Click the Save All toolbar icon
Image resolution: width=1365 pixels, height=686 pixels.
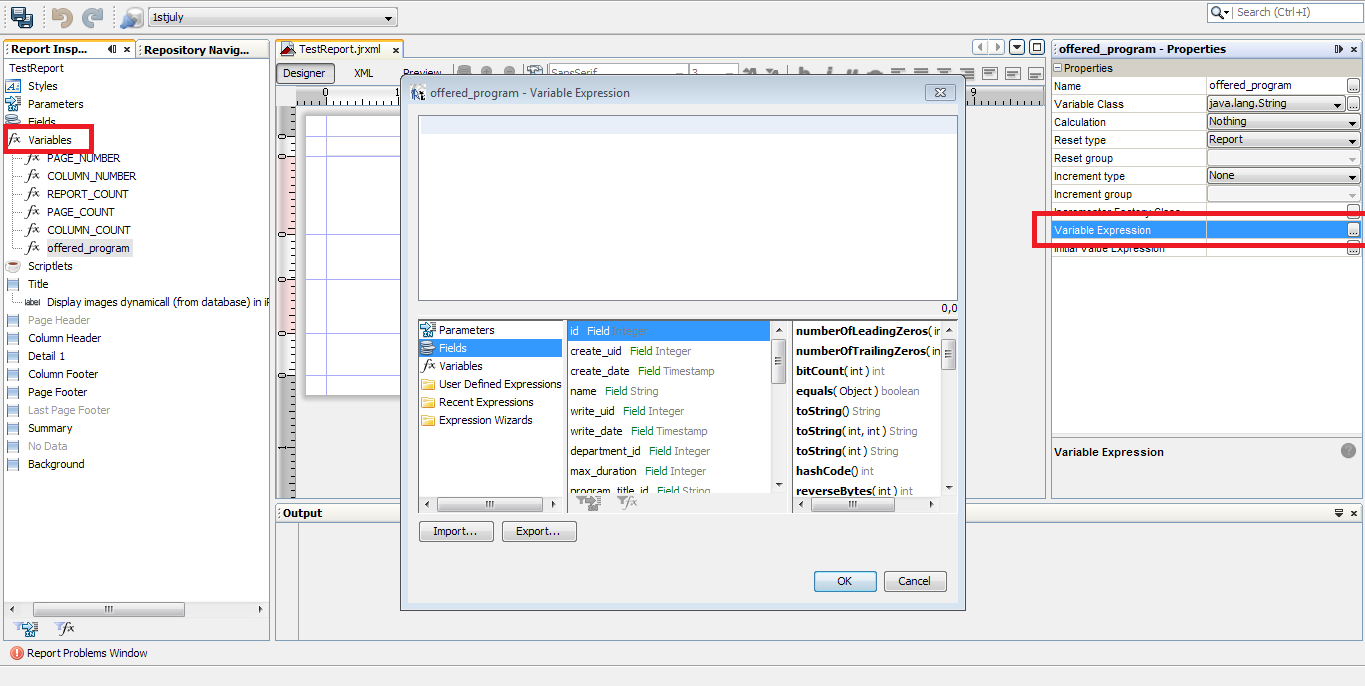(x=21, y=17)
